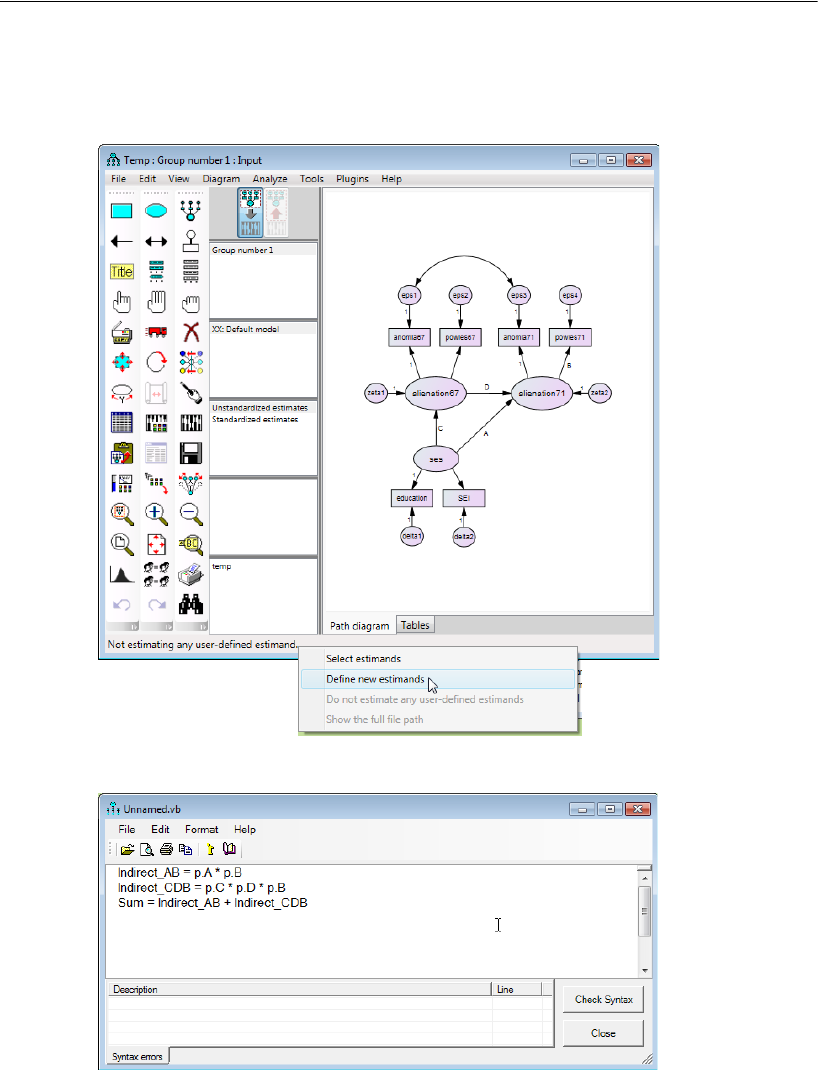
Task: Zoom out with the minus magnifier
Action: [x=191, y=513]
